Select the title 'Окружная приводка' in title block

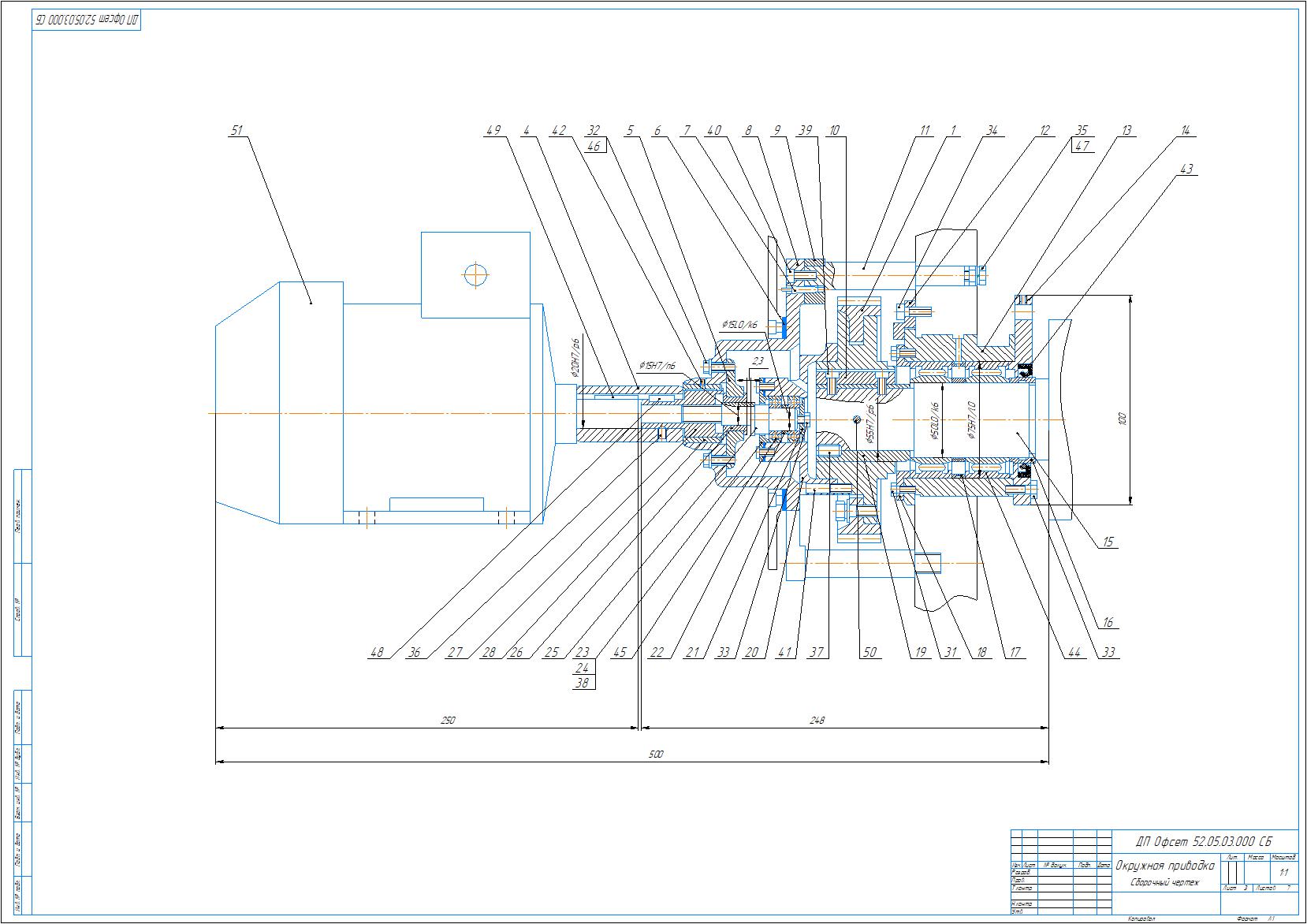pos(1165,866)
